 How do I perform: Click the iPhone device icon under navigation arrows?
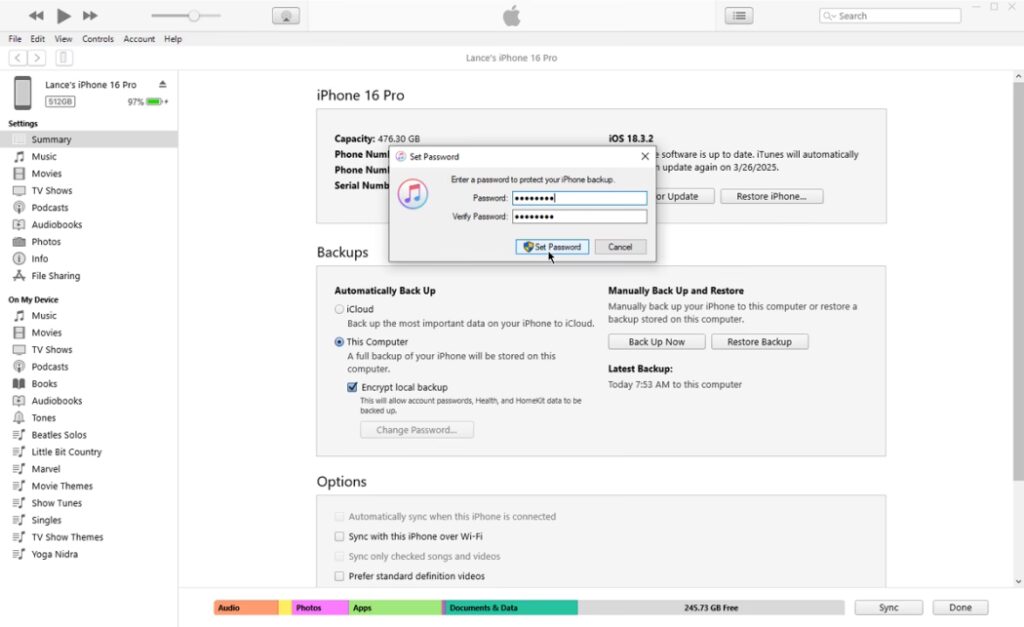click(64, 58)
